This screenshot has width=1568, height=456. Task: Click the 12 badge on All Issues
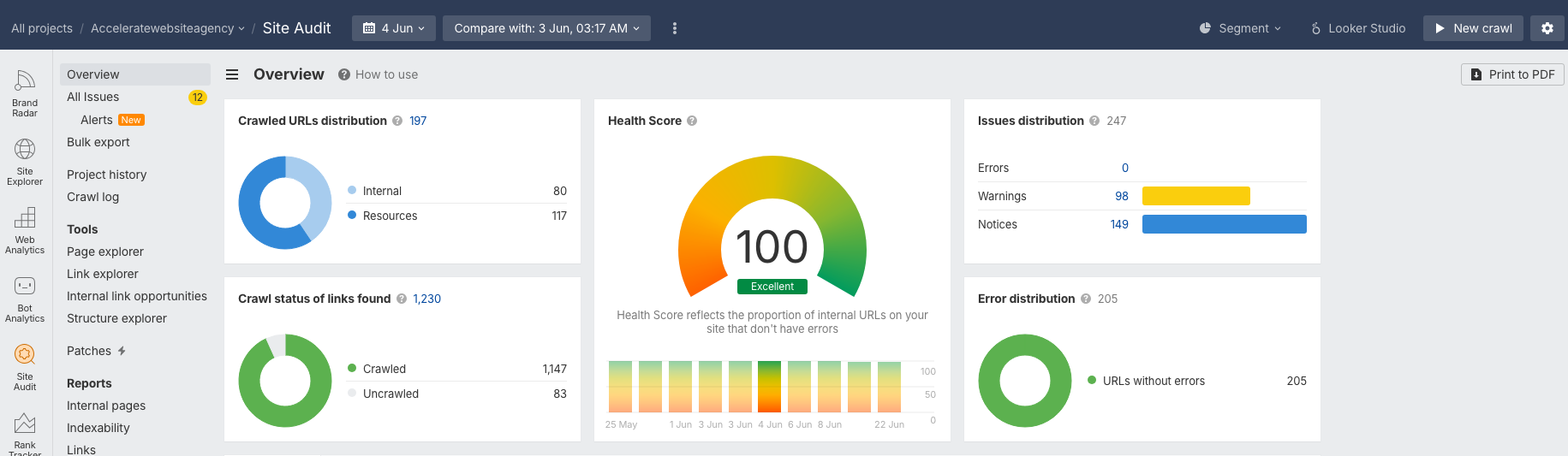coord(198,98)
